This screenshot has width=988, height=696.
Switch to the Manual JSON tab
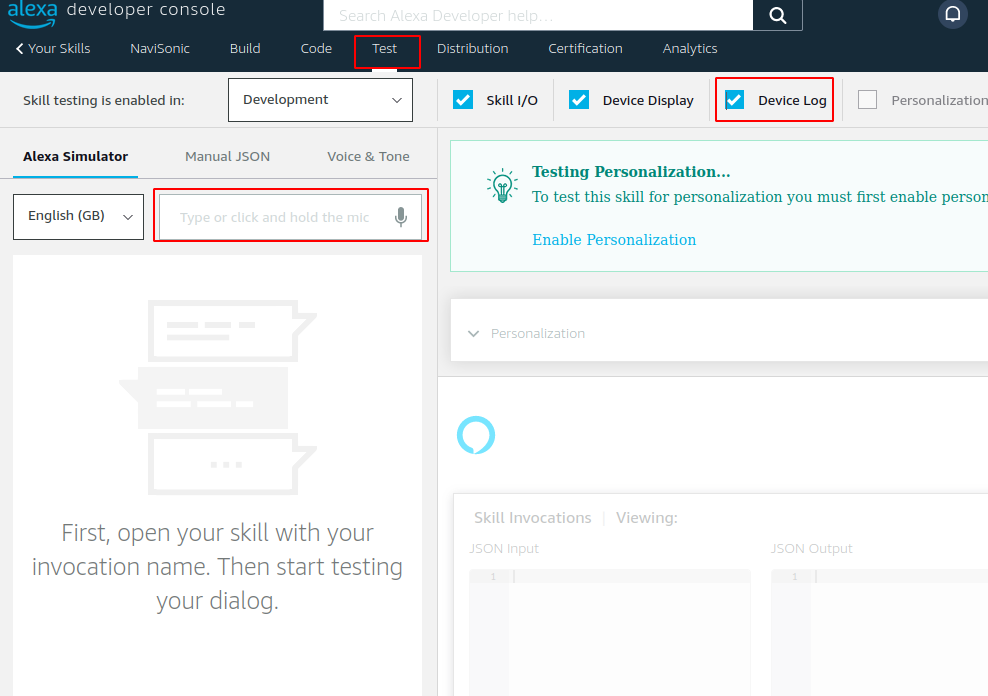pyautogui.click(x=227, y=156)
